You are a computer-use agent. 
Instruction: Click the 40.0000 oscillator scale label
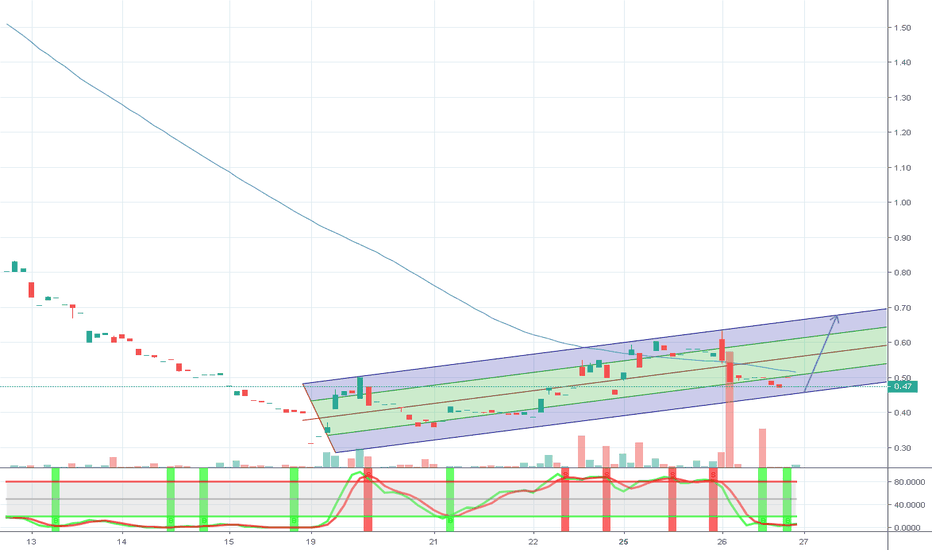[909, 505]
